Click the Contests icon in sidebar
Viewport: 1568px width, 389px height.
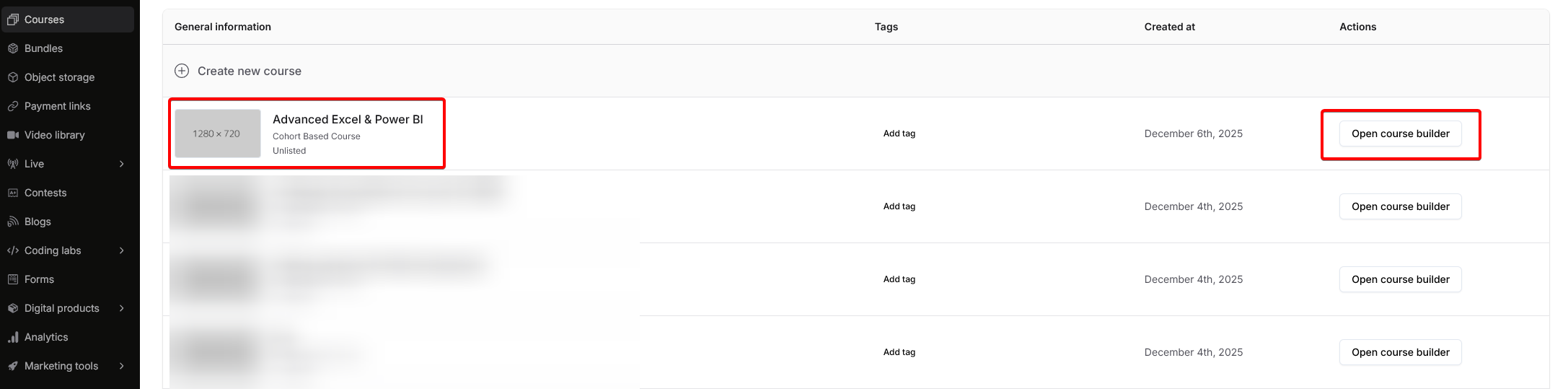click(12, 193)
